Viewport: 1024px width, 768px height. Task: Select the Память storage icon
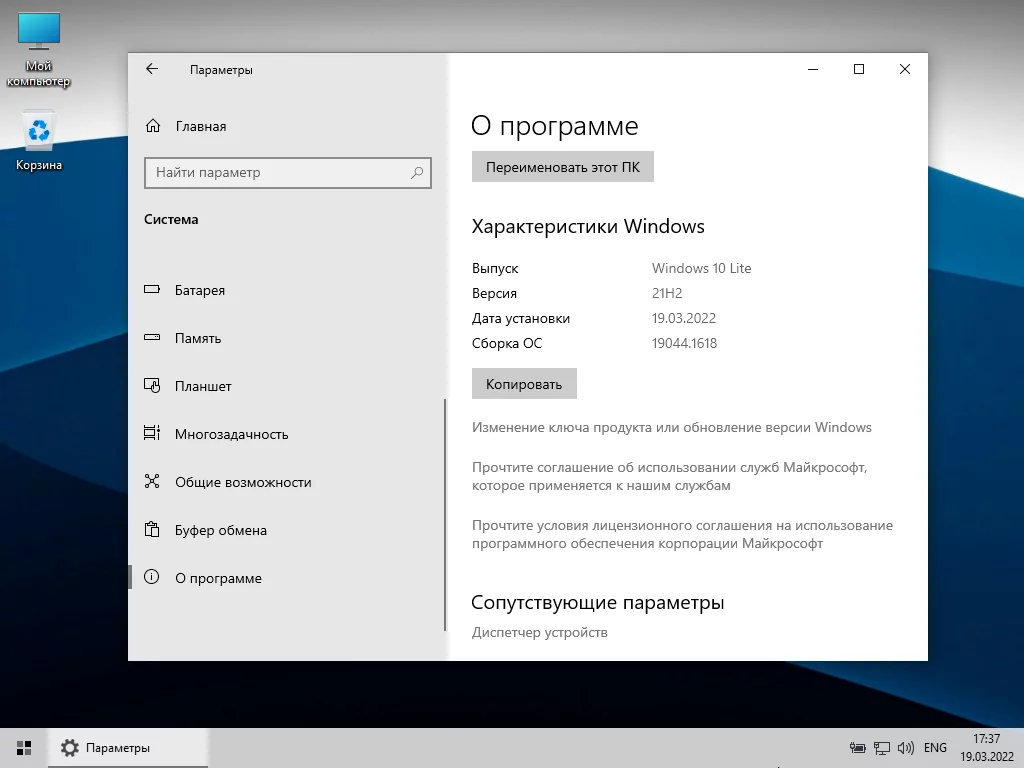coord(152,338)
